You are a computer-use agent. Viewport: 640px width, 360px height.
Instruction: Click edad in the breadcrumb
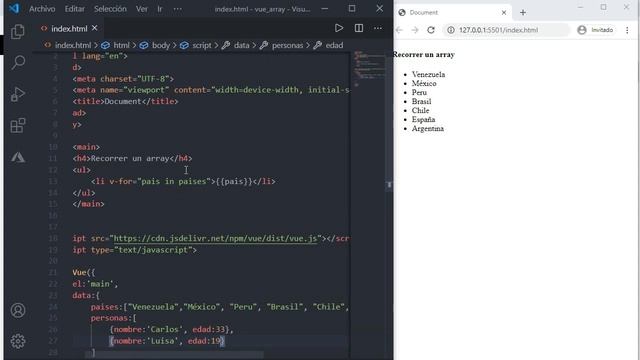[334, 45]
